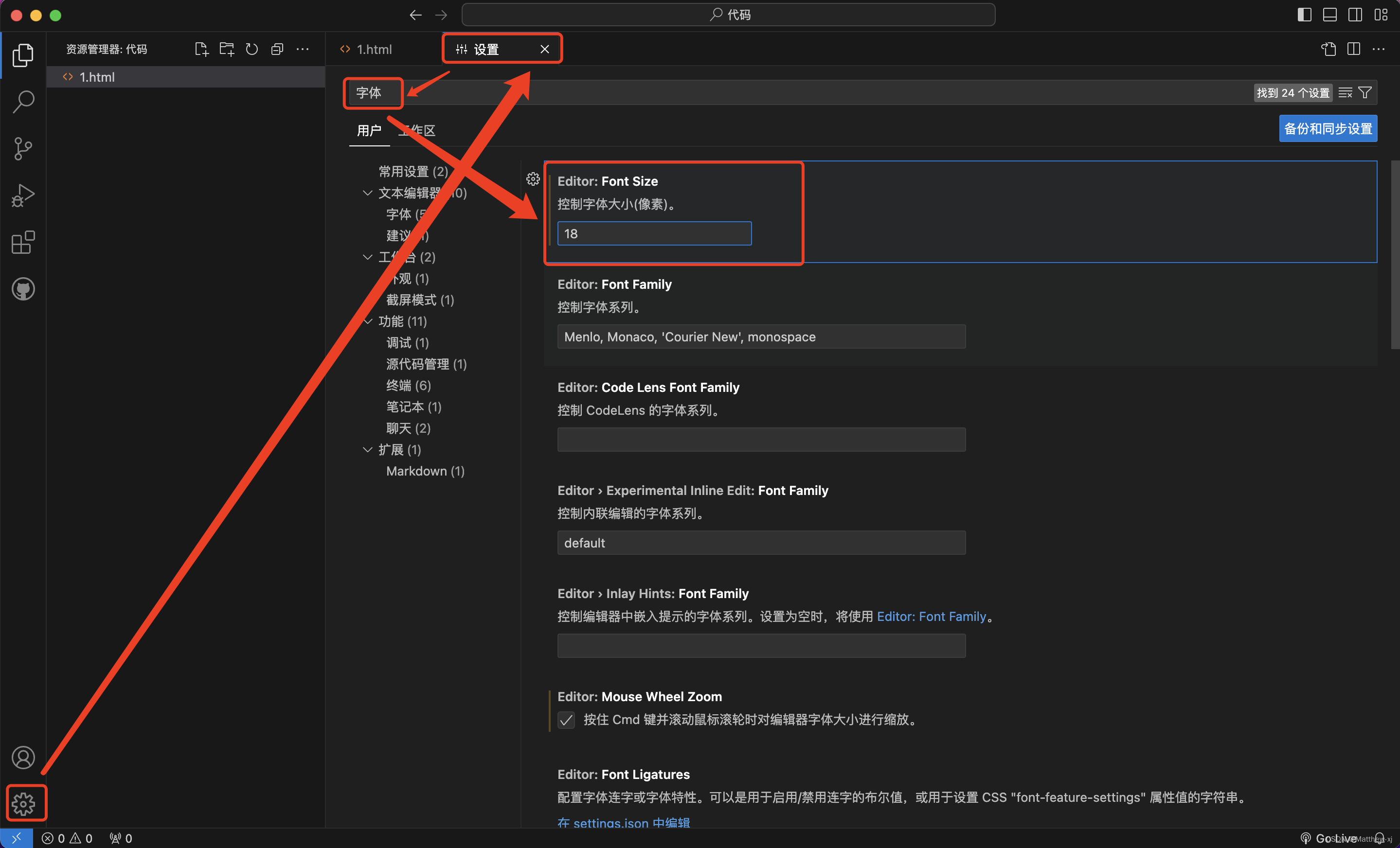Viewport: 1400px width, 848px height.
Task: Click the Font Size input field
Action: tap(654, 233)
